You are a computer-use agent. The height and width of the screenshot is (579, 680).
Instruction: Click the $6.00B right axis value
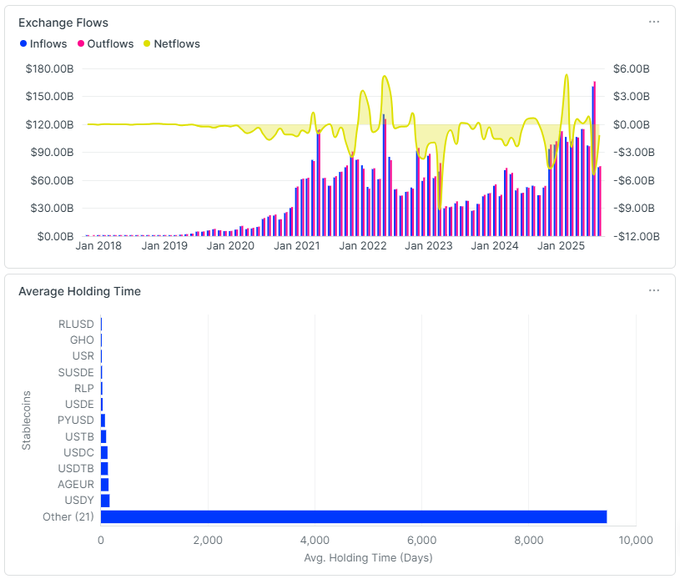coord(631,69)
